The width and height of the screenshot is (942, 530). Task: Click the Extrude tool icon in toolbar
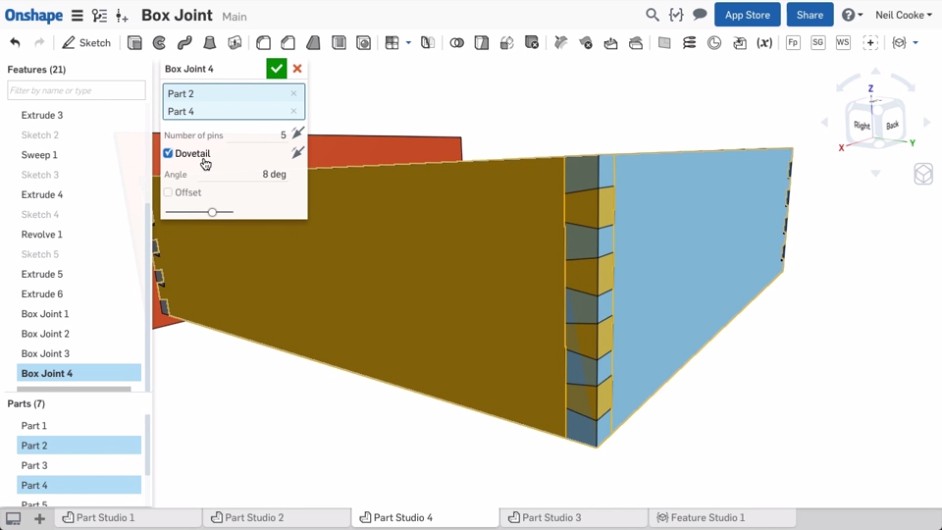coord(135,43)
